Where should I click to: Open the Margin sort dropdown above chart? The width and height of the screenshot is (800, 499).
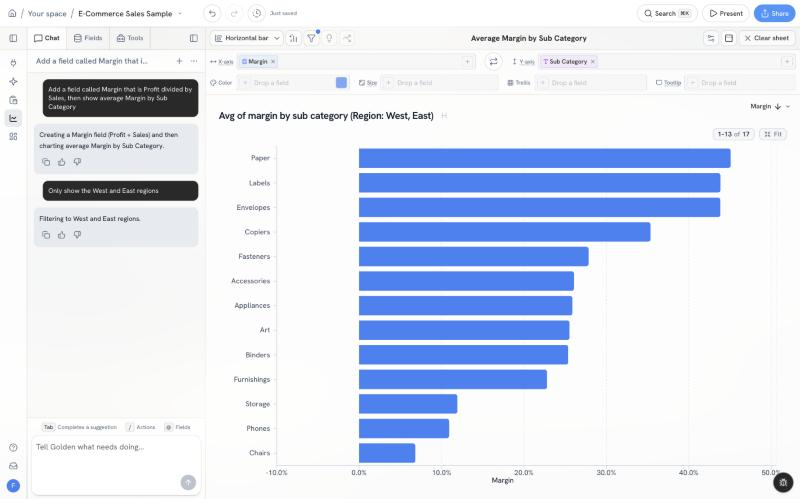[770, 107]
